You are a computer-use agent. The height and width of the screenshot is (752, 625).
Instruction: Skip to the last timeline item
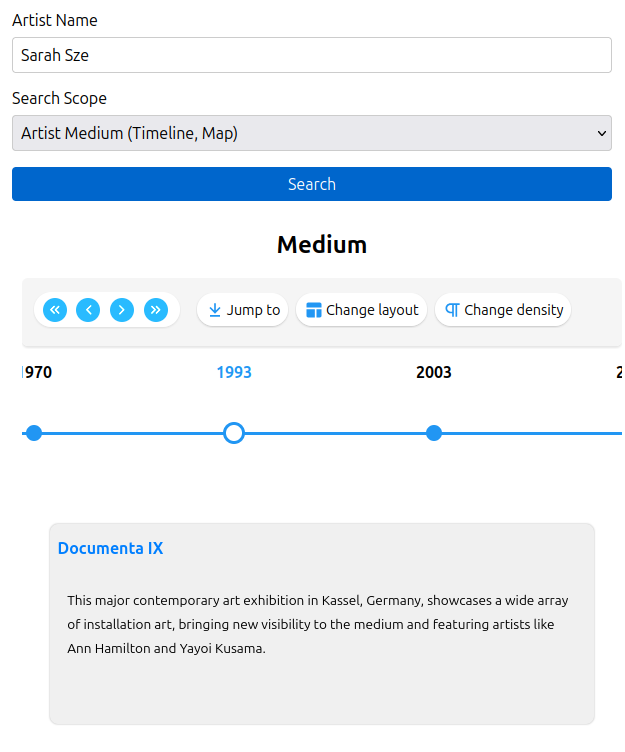[x=155, y=310]
